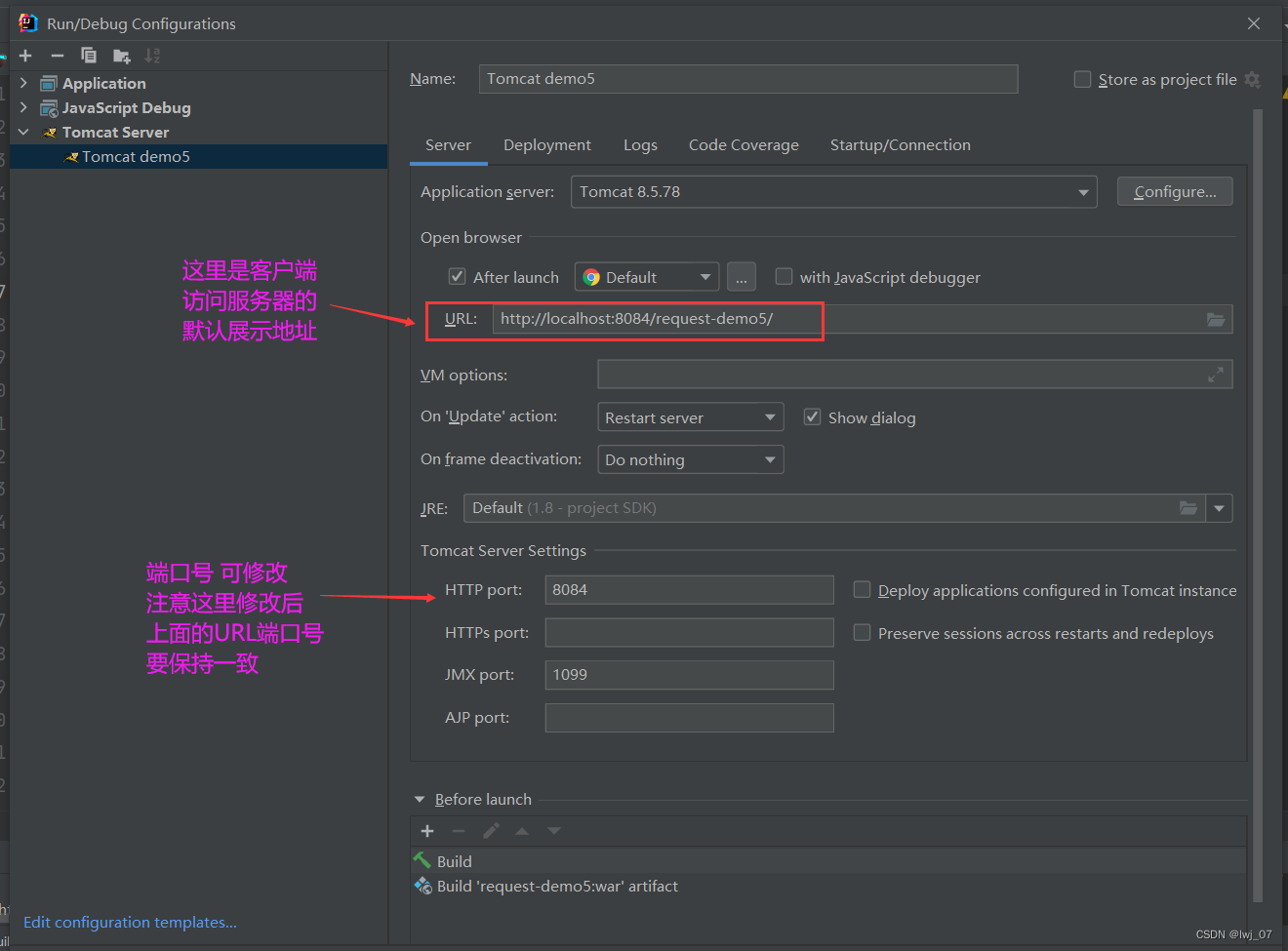Sort configurations alphabetically icon
1288x951 pixels.
(x=152, y=56)
